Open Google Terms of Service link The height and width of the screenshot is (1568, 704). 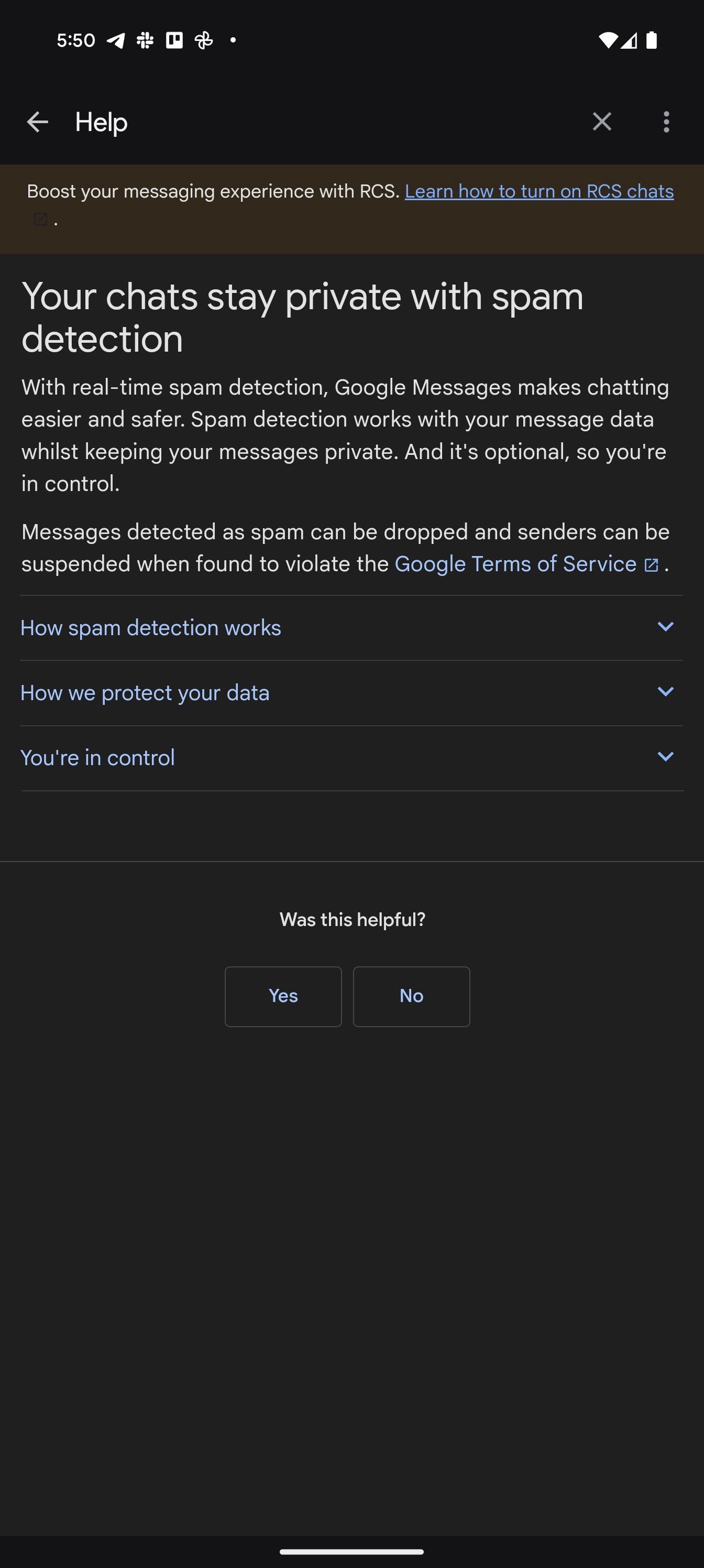click(515, 564)
